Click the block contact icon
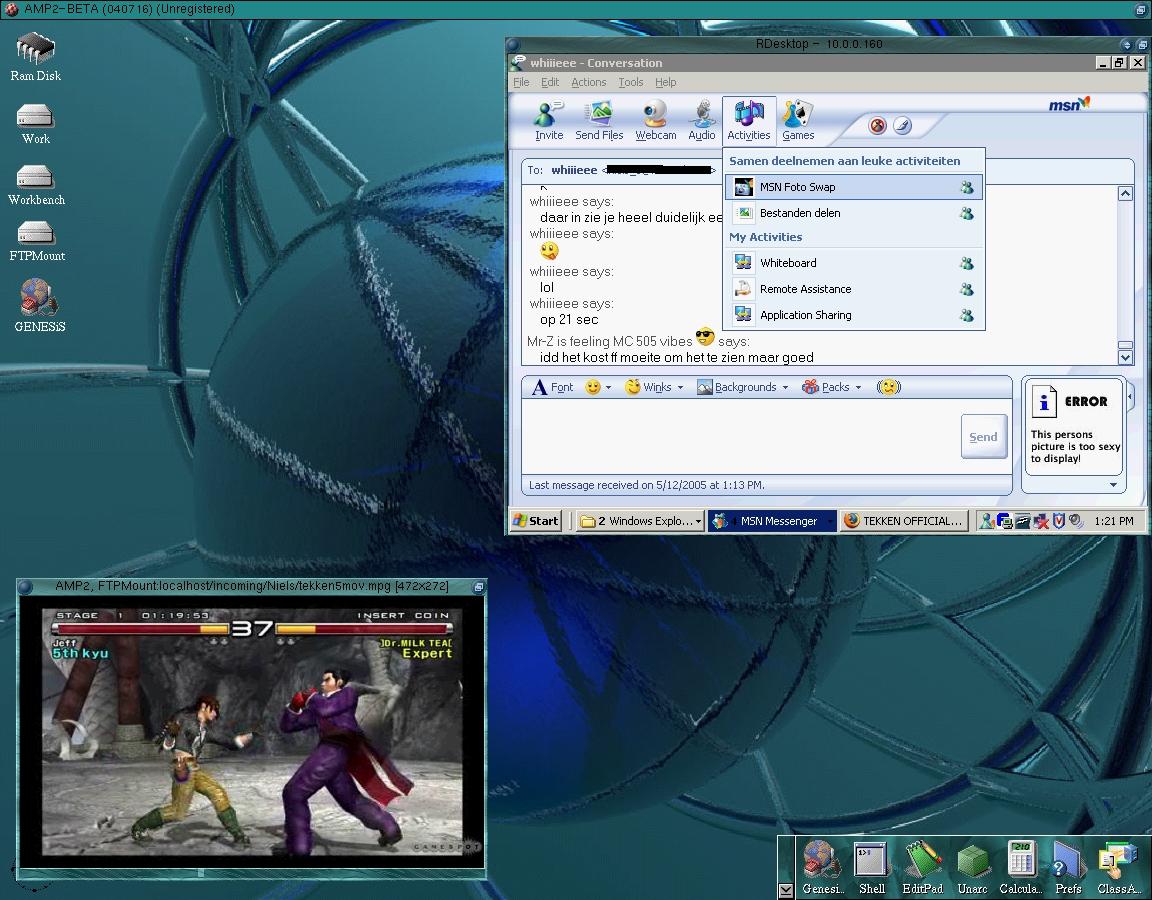Screen dimensions: 1152x900 [x=877, y=126]
